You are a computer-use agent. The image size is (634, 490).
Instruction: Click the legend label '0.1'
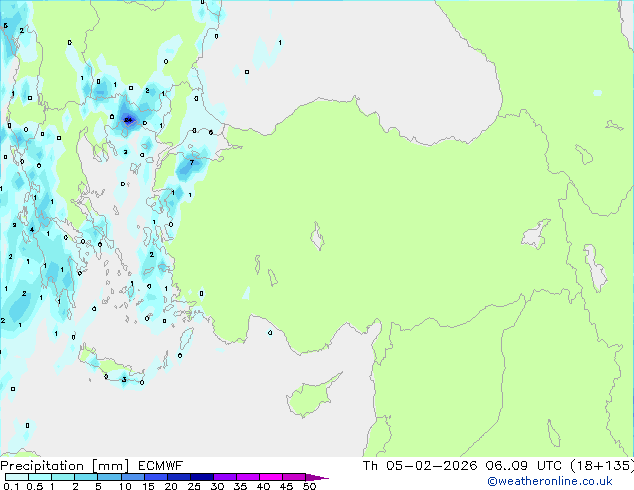click(11, 486)
